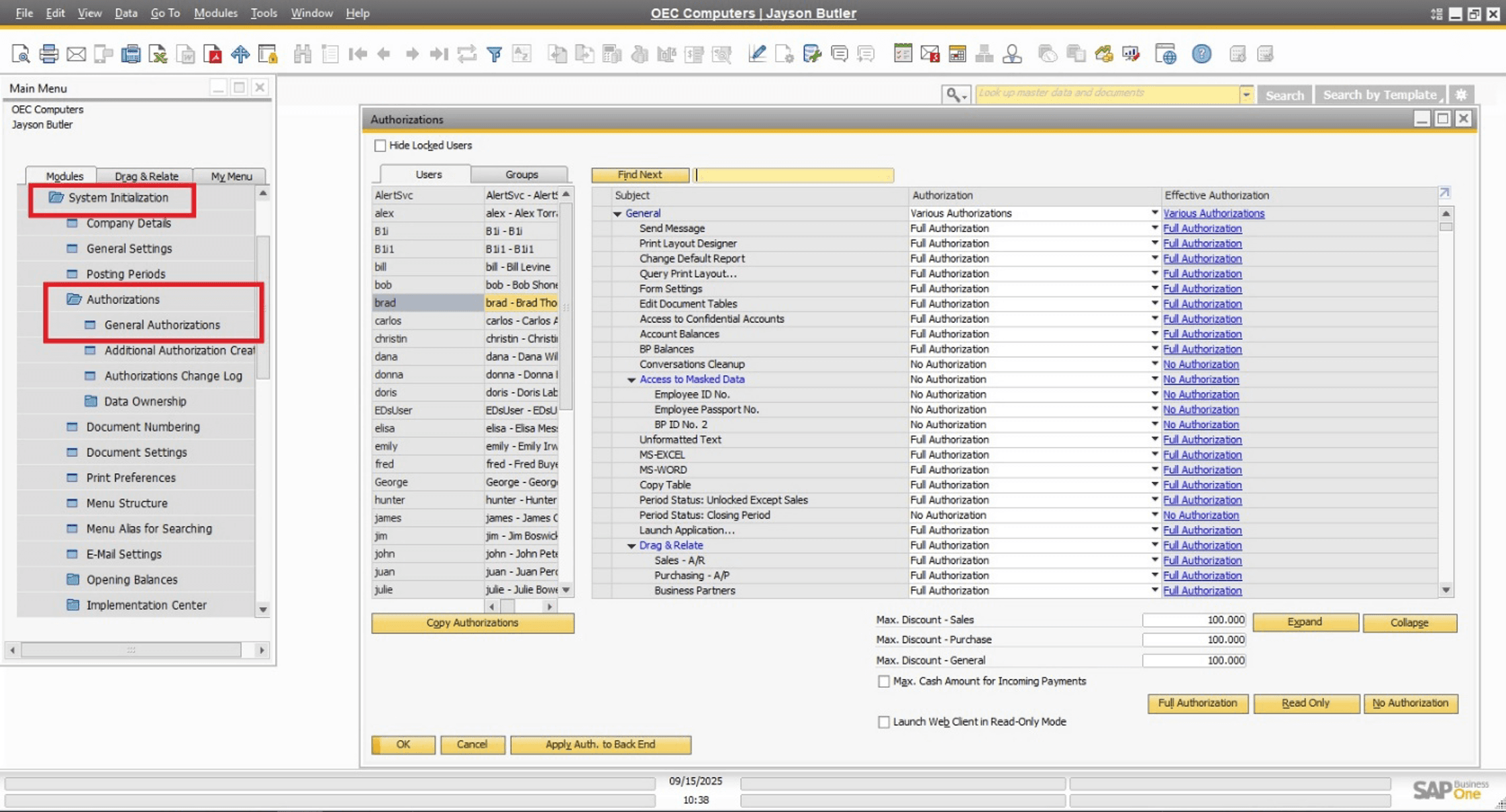Click inside the Max. Discount - Sales field
This screenshot has width=1506, height=812.
click(1193, 619)
